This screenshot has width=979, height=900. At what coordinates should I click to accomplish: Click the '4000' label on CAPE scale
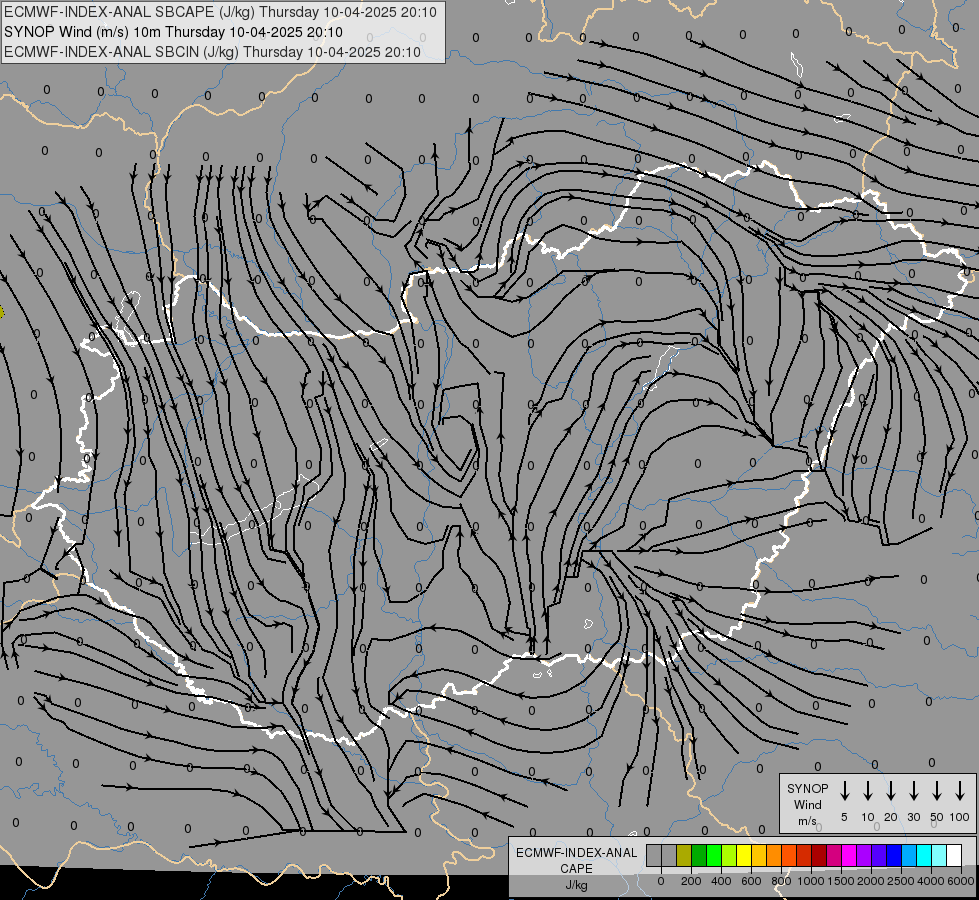[x=931, y=881]
